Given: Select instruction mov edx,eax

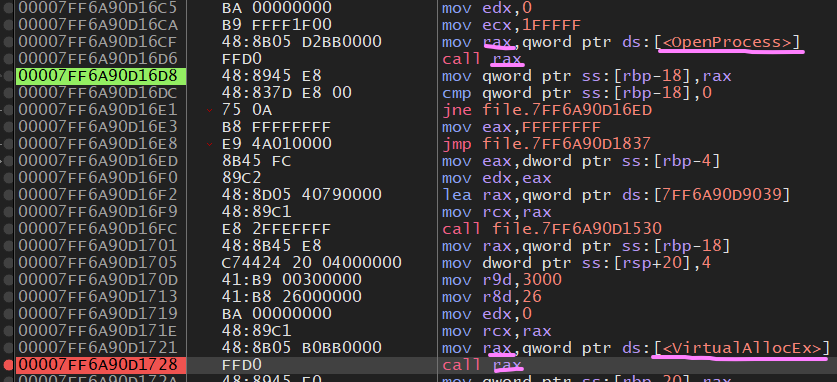Looking at the screenshot, I should point(496,178).
